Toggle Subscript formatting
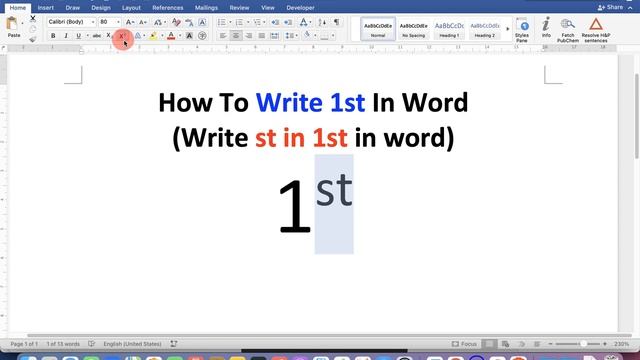This screenshot has width=640, height=360. [109, 36]
